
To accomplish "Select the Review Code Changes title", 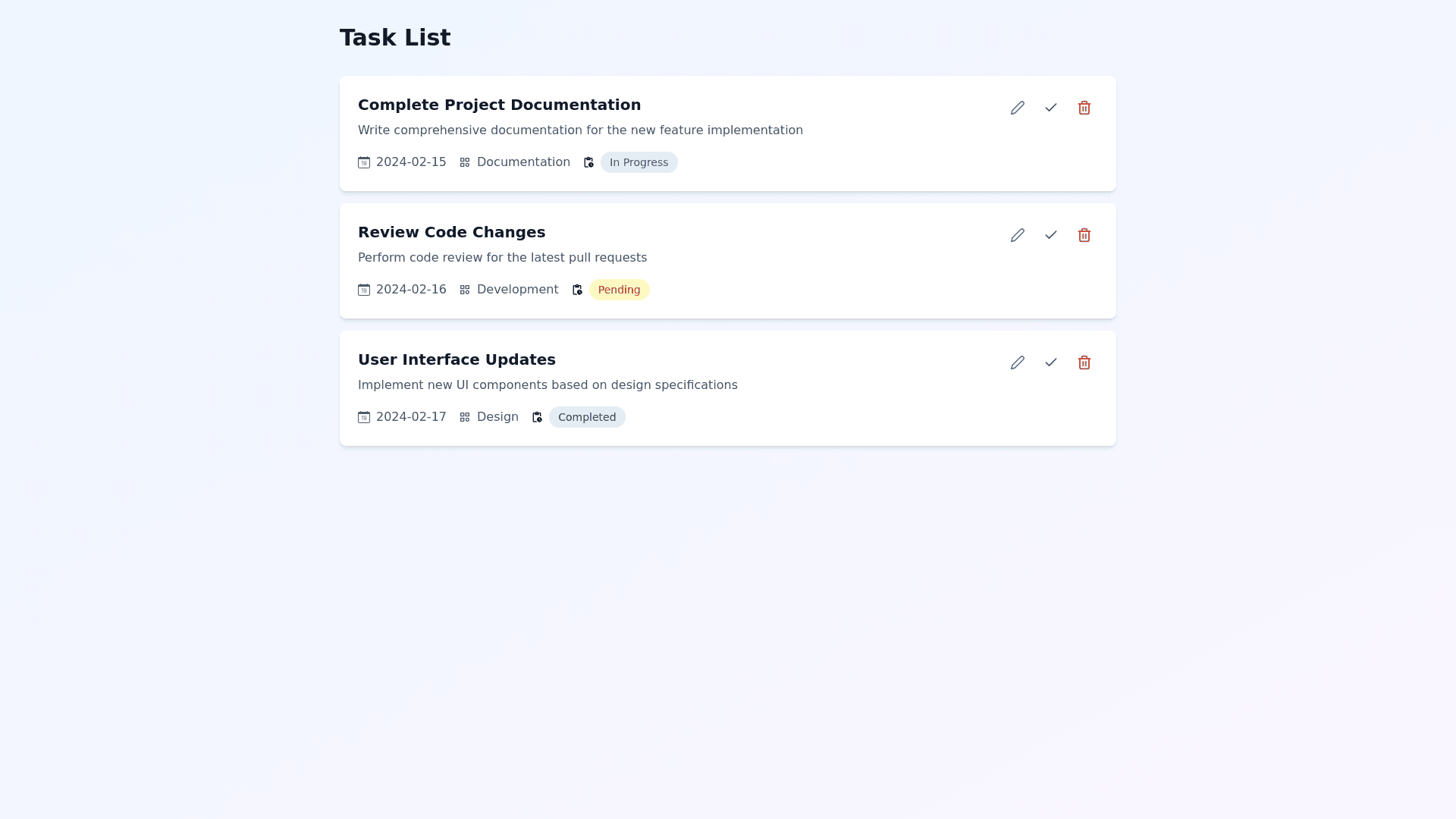I will point(451,232).
